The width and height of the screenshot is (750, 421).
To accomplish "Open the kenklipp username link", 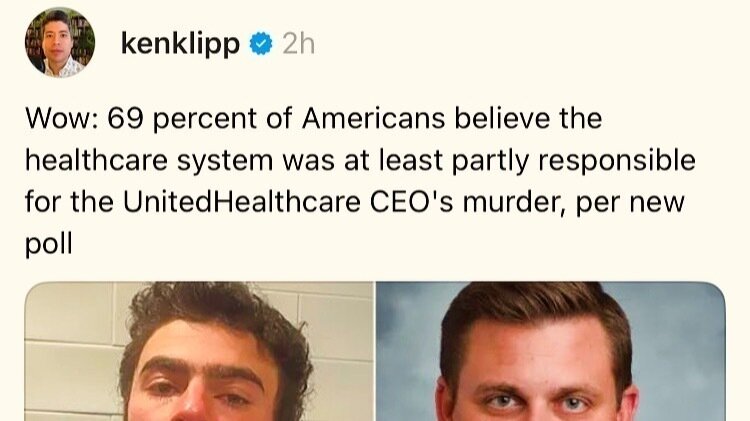I will click(x=180, y=44).
